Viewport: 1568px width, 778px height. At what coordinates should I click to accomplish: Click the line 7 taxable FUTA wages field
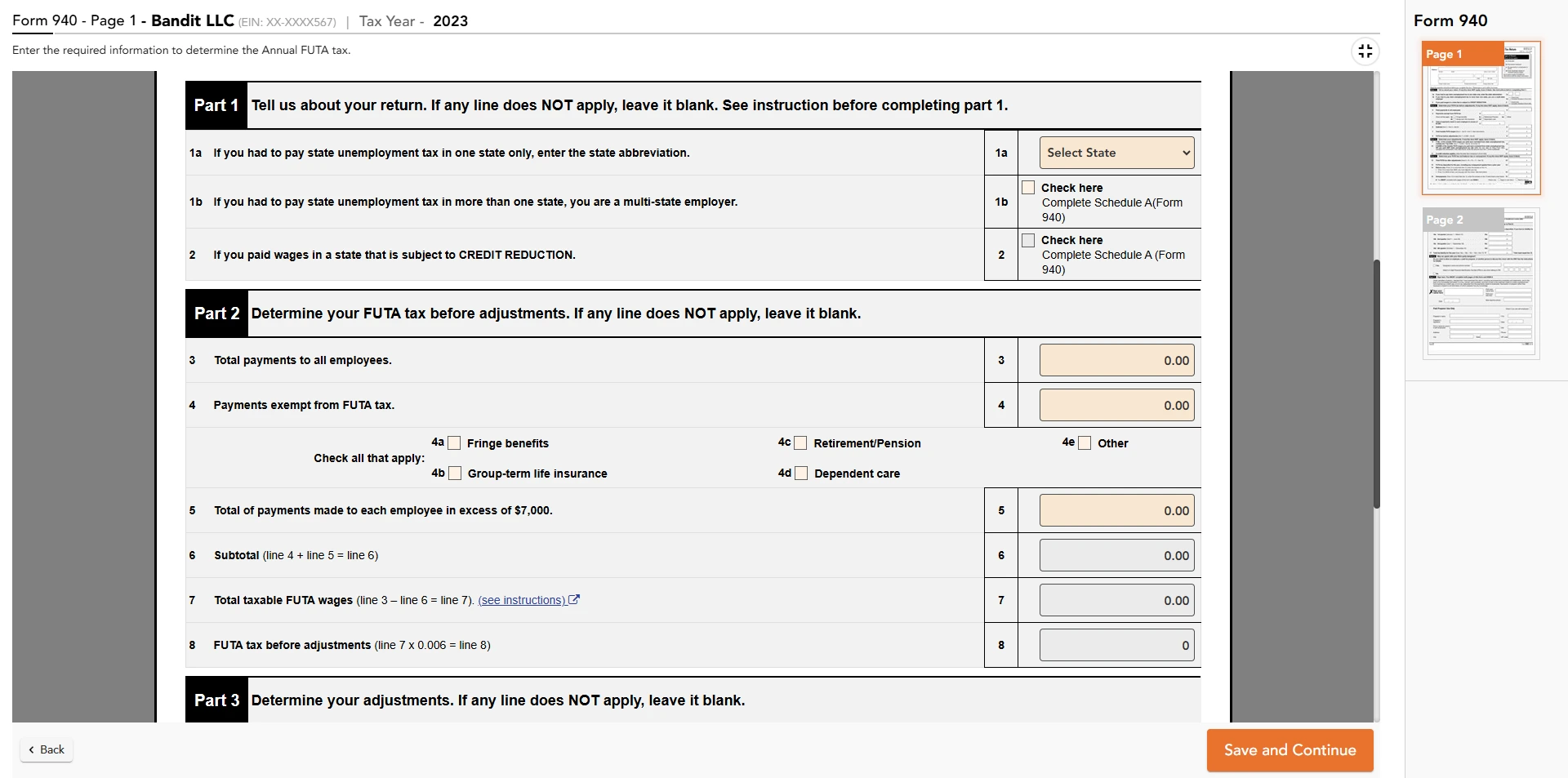pyautogui.click(x=1116, y=601)
